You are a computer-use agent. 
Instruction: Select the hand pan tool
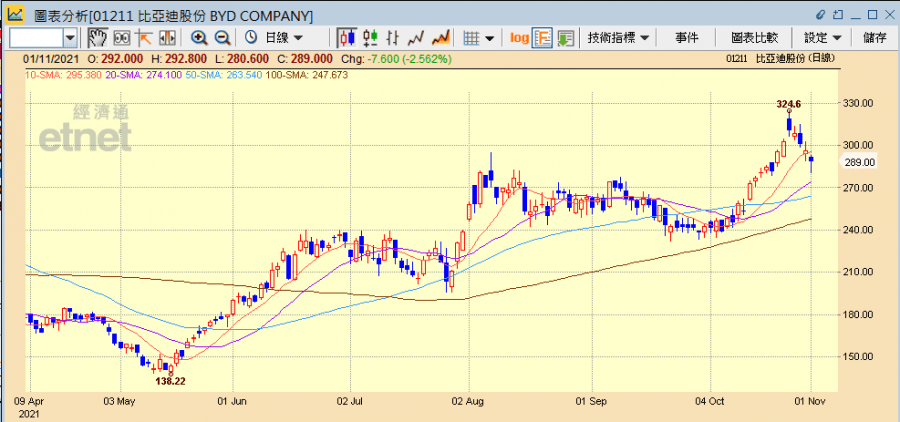(x=98, y=37)
